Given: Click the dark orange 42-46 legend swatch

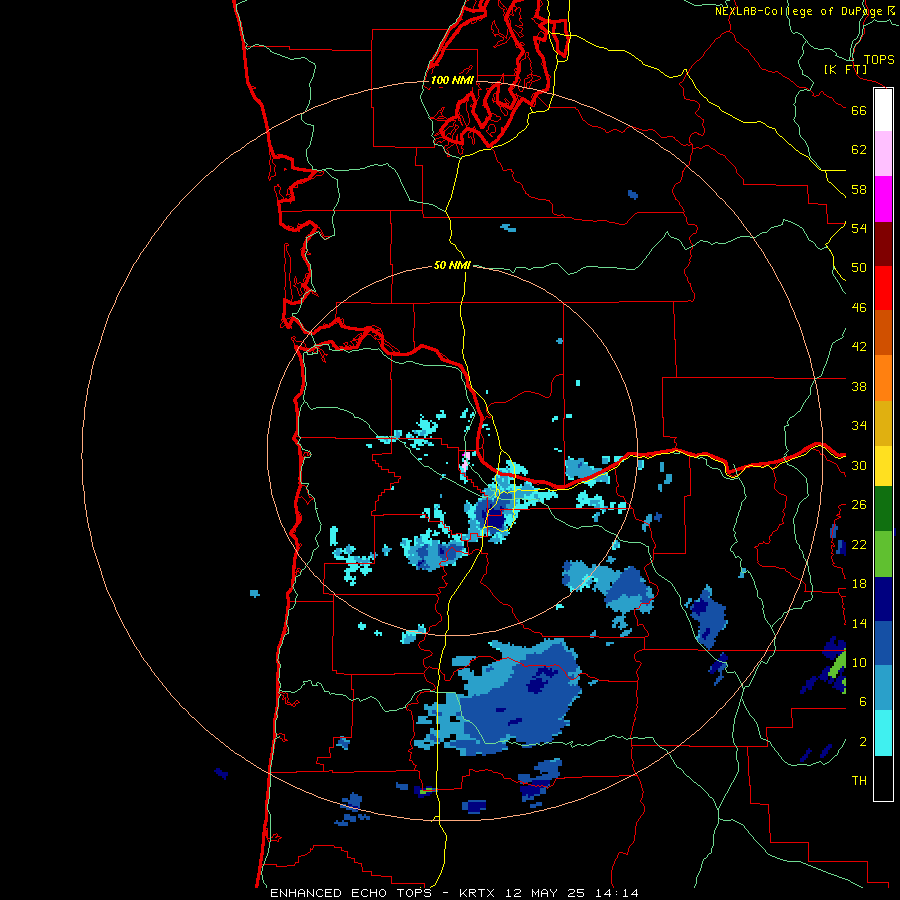Looking at the screenshot, I should [x=883, y=333].
